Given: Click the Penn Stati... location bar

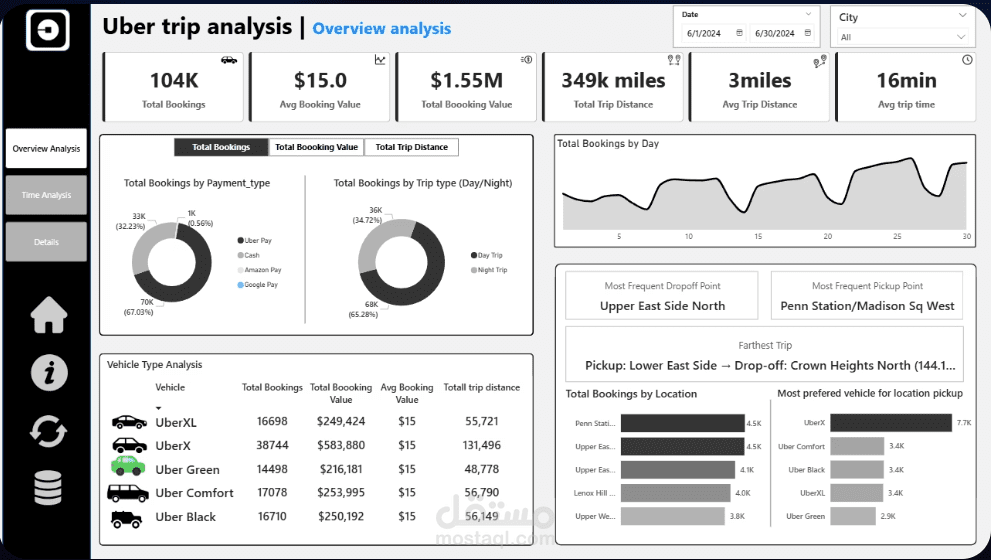Looking at the screenshot, I should [683, 423].
